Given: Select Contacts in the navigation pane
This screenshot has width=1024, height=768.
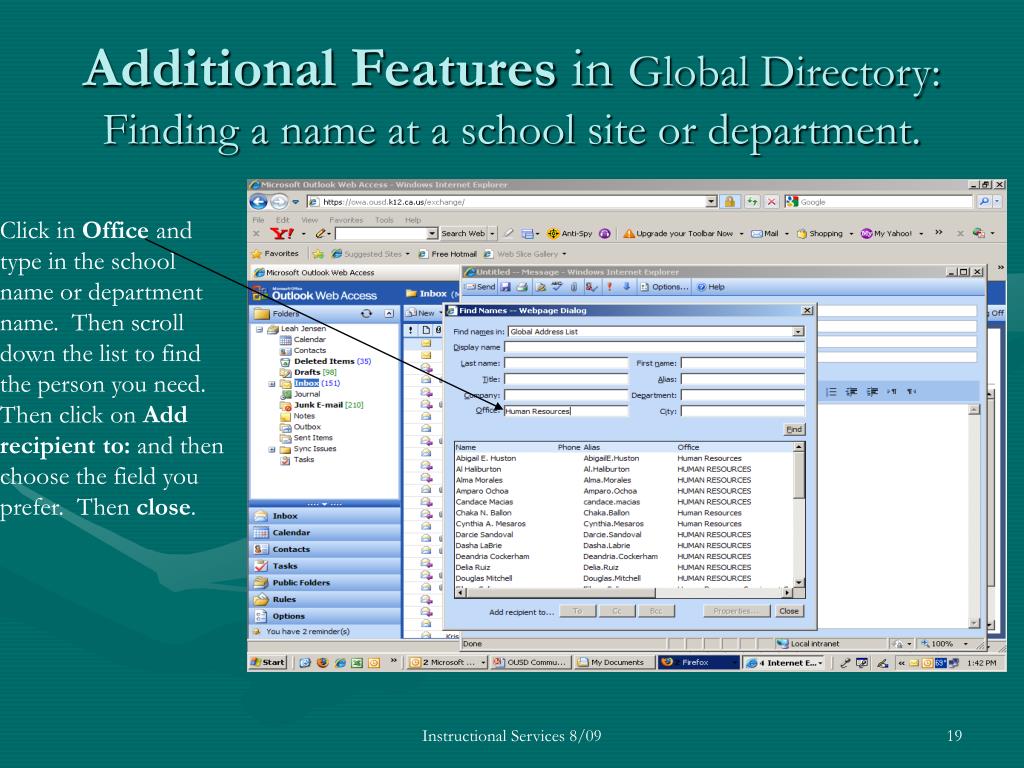Looking at the screenshot, I should [x=290, y=549].
